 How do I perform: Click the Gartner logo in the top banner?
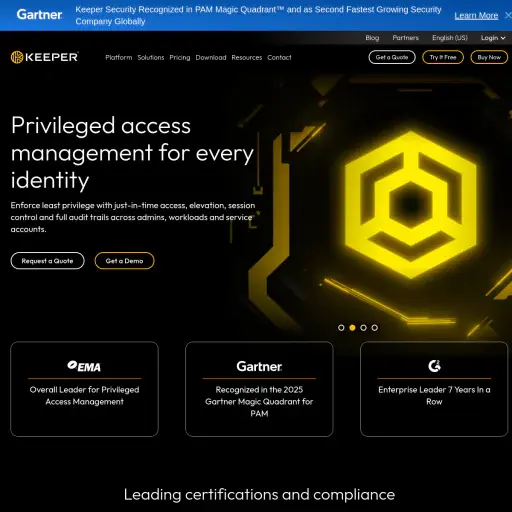[x=39, y=15]
